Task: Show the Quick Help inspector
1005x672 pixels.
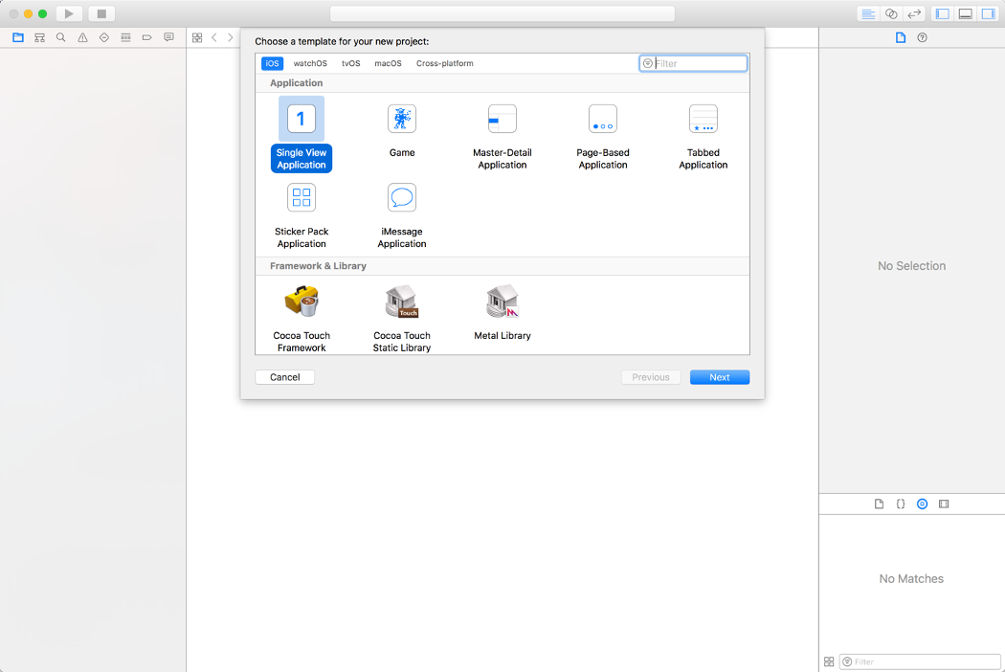Action: pos(922,38)
